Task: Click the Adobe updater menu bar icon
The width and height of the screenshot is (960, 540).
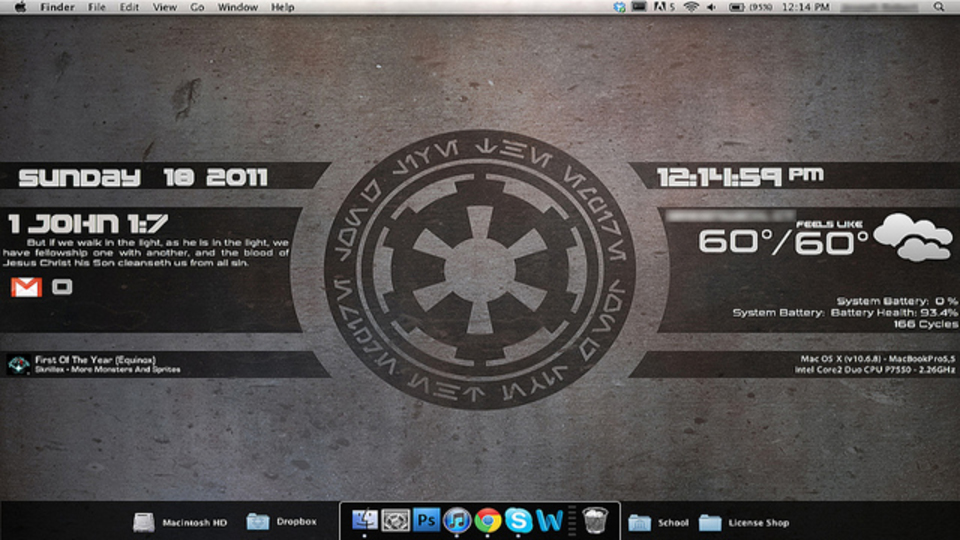Action: coord(664,7)
